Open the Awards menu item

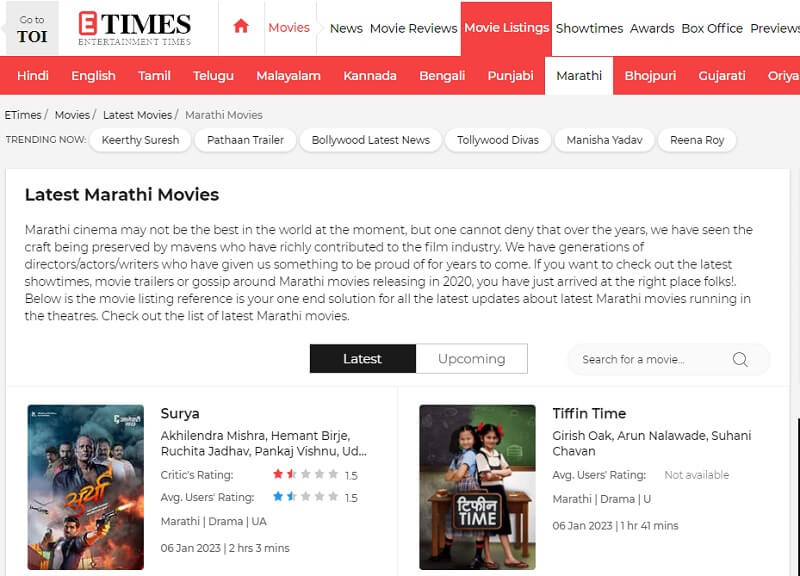[652, 29]
